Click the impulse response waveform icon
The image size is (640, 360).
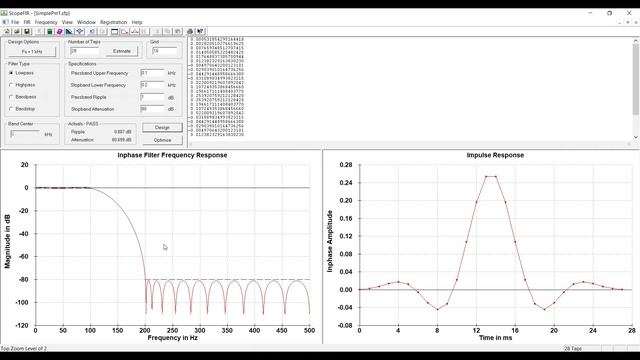point(135,31)
